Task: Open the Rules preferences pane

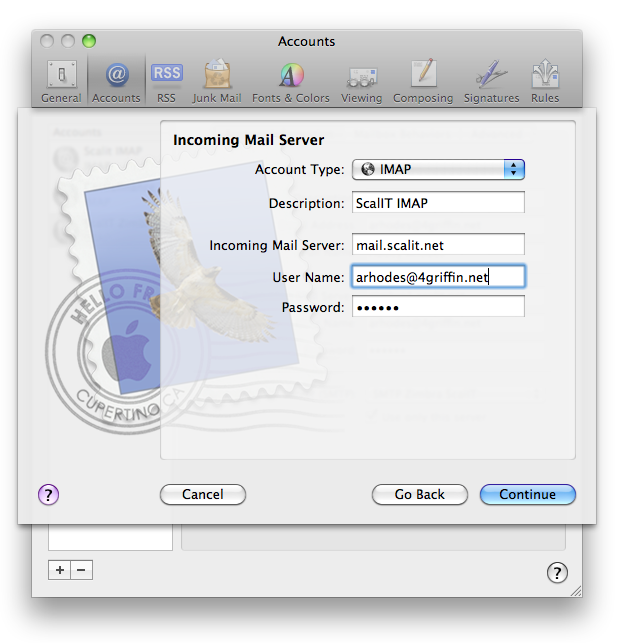Action: coord(545,81)
